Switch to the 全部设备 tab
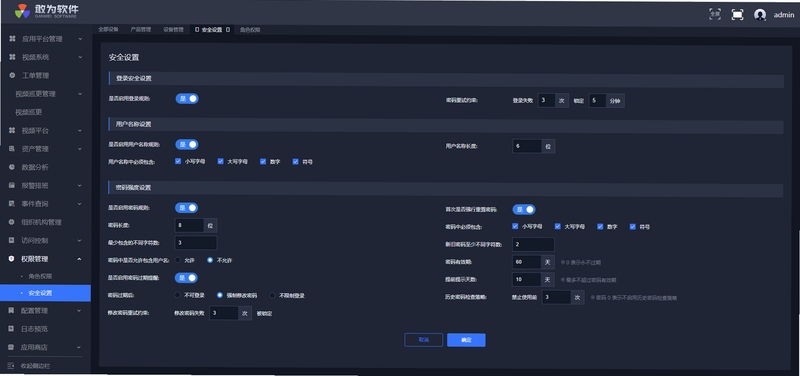This screenshot has height=376, width=800. pos(108,30)
